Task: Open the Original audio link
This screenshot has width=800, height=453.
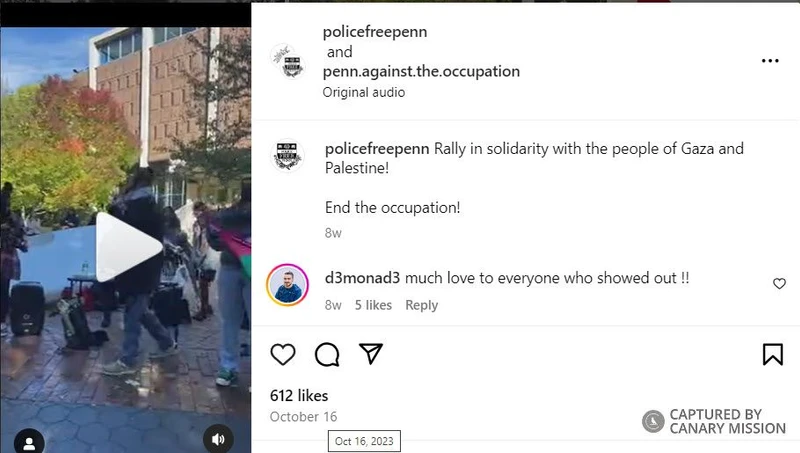Action: point(363,92)
